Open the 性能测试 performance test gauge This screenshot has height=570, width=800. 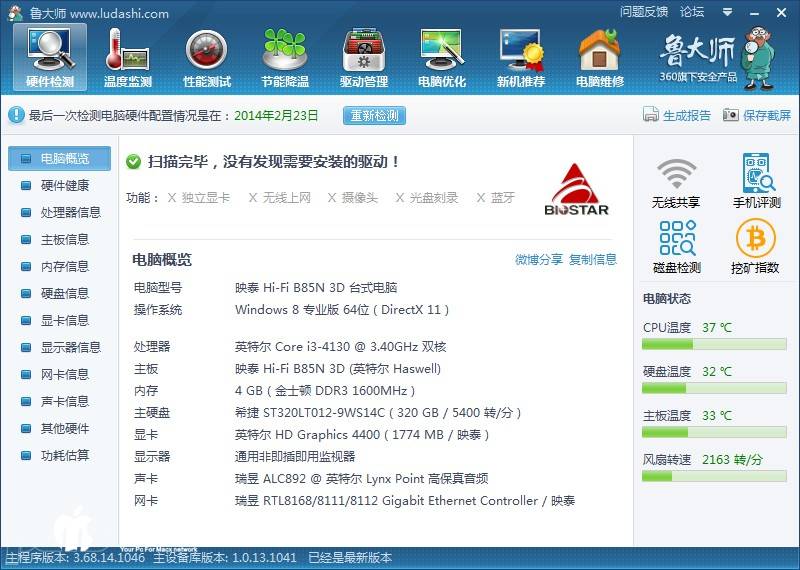tap(207, 57)
